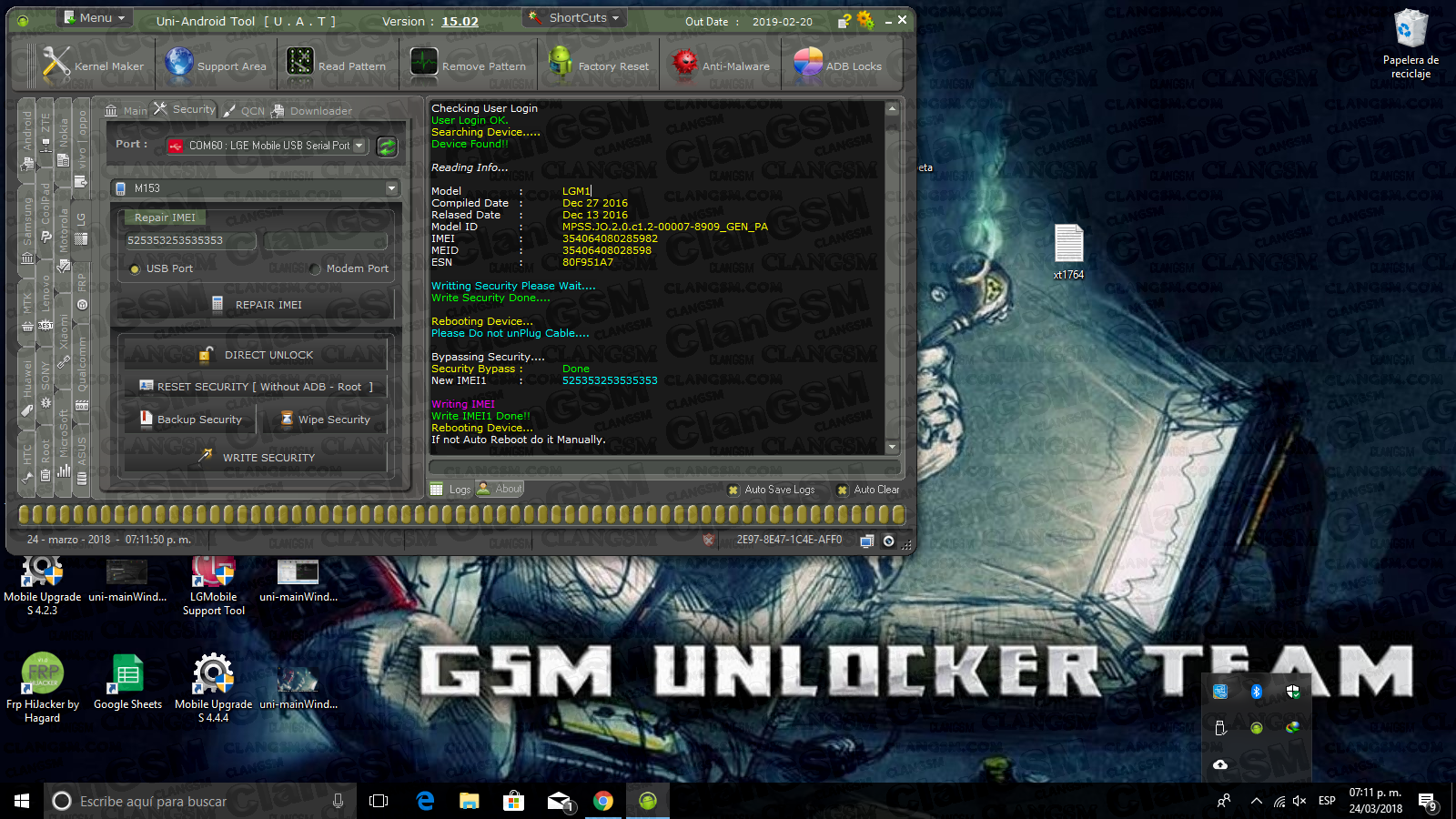Open the Papelera de reciclaje icon

click(x=1410, y=44)
